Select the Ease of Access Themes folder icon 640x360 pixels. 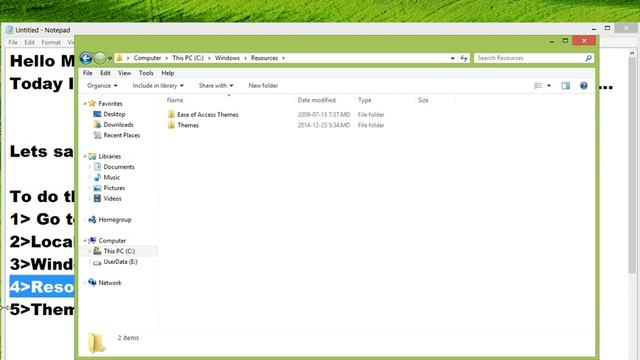point(171,115)
